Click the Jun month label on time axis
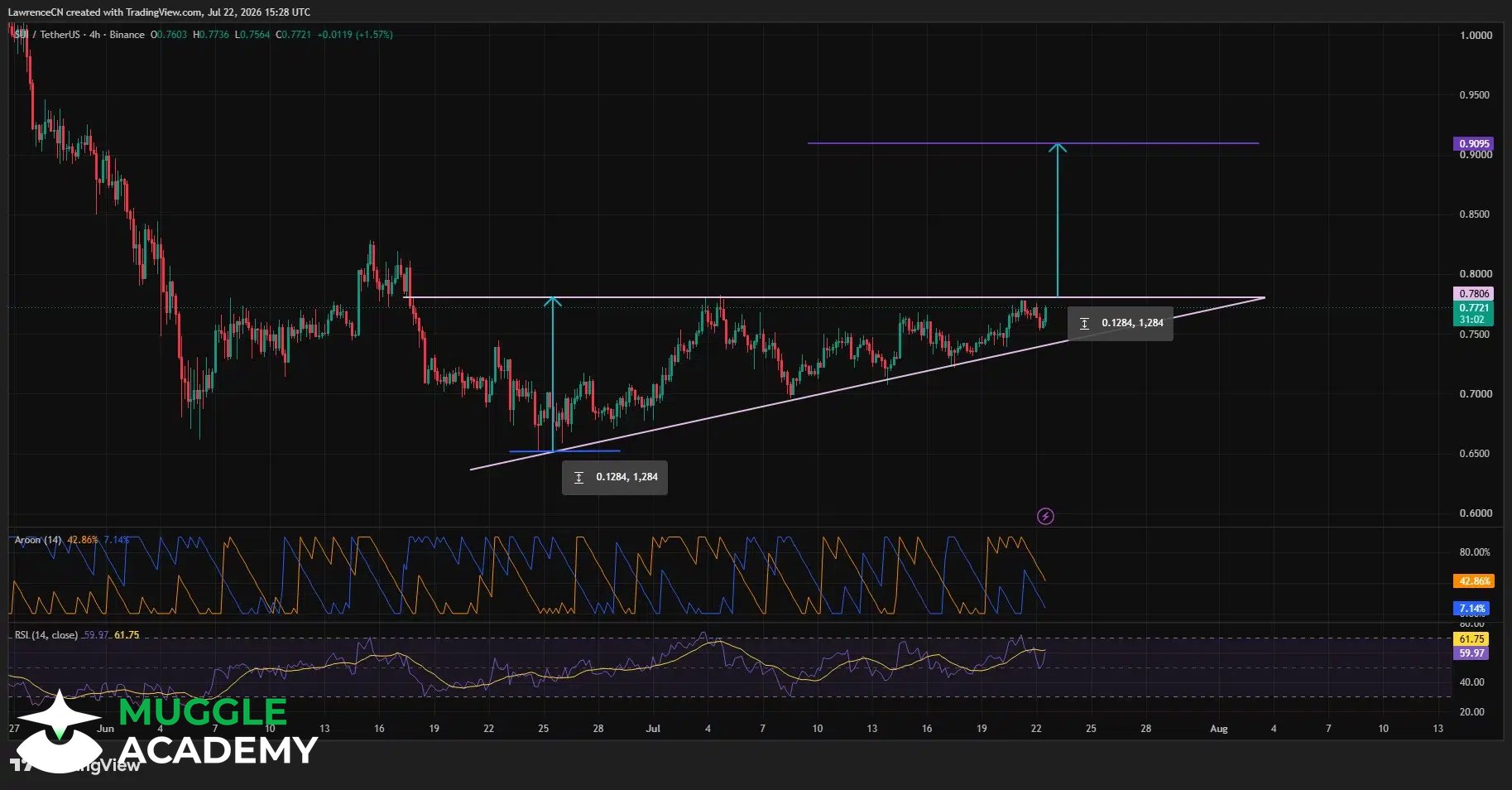Viewport: 1512px width, 790px height. pyautogui.click(x=105, y=729)
